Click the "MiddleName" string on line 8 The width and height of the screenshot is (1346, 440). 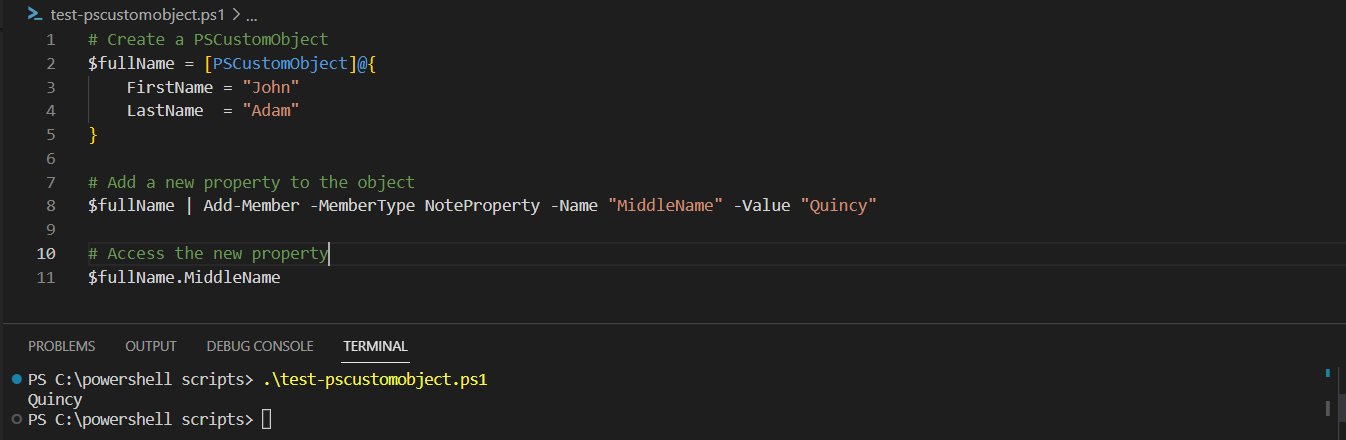point(665,206)
